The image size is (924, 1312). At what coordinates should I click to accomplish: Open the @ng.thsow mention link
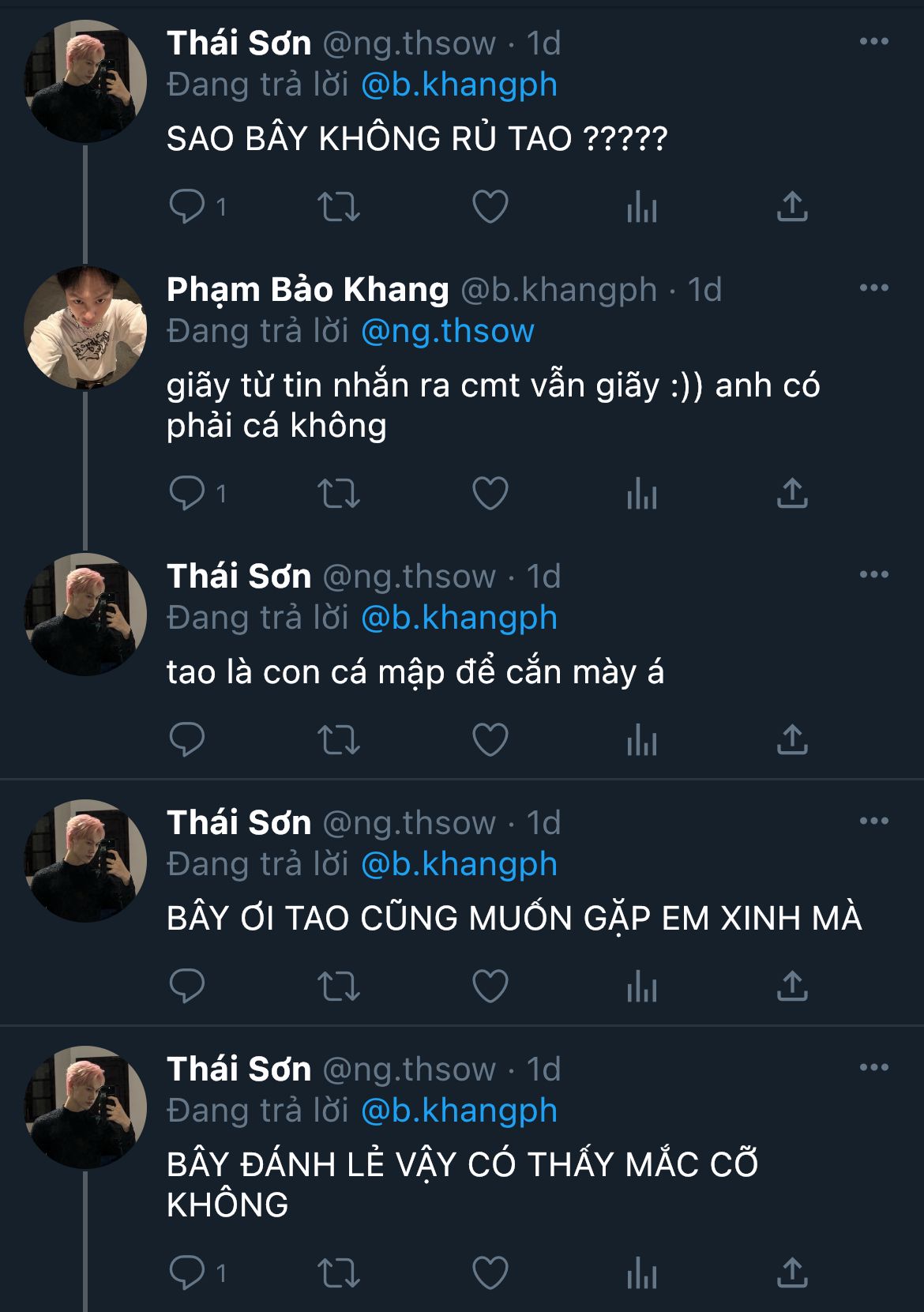448,331
